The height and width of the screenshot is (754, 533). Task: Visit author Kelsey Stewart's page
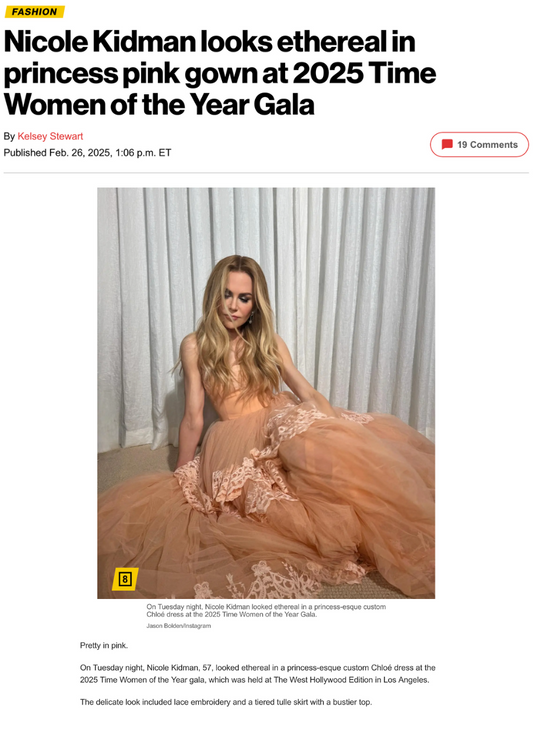pos(51,136)
